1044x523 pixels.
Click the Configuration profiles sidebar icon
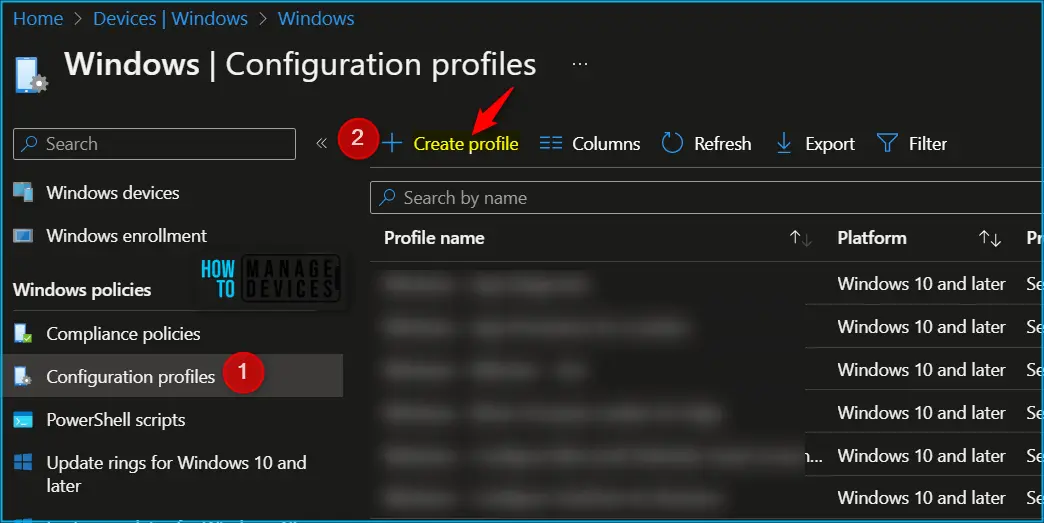(x=23, y=377)
